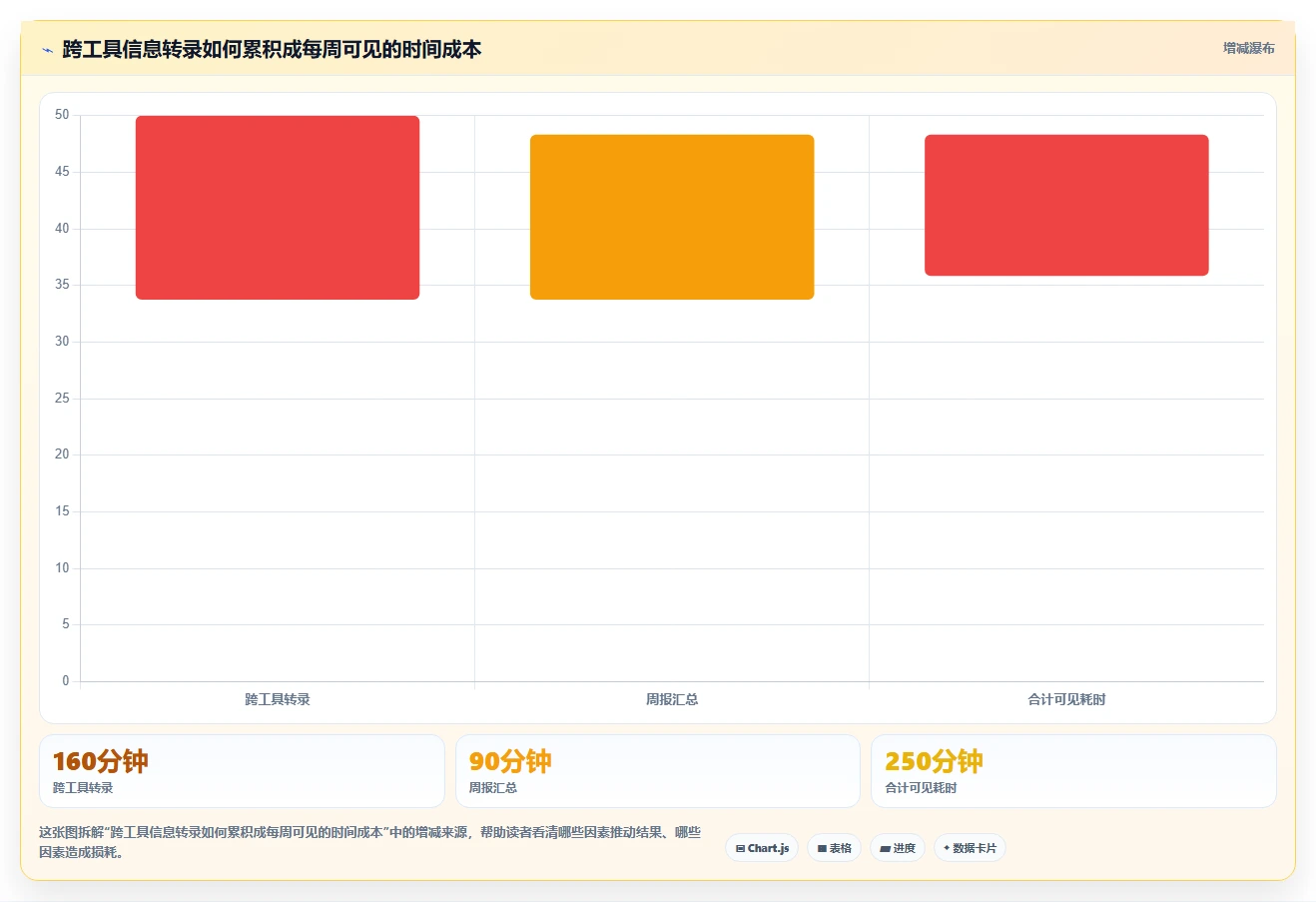Select the 表格 tag chip
1316x902 pixels.
click(x=834, y=848)
